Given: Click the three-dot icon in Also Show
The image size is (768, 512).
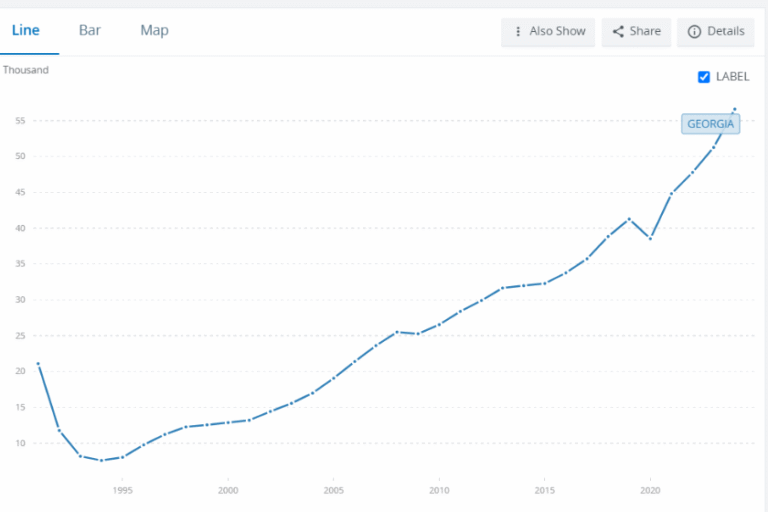Looking at the screenshot, I should tap(518, 31).
